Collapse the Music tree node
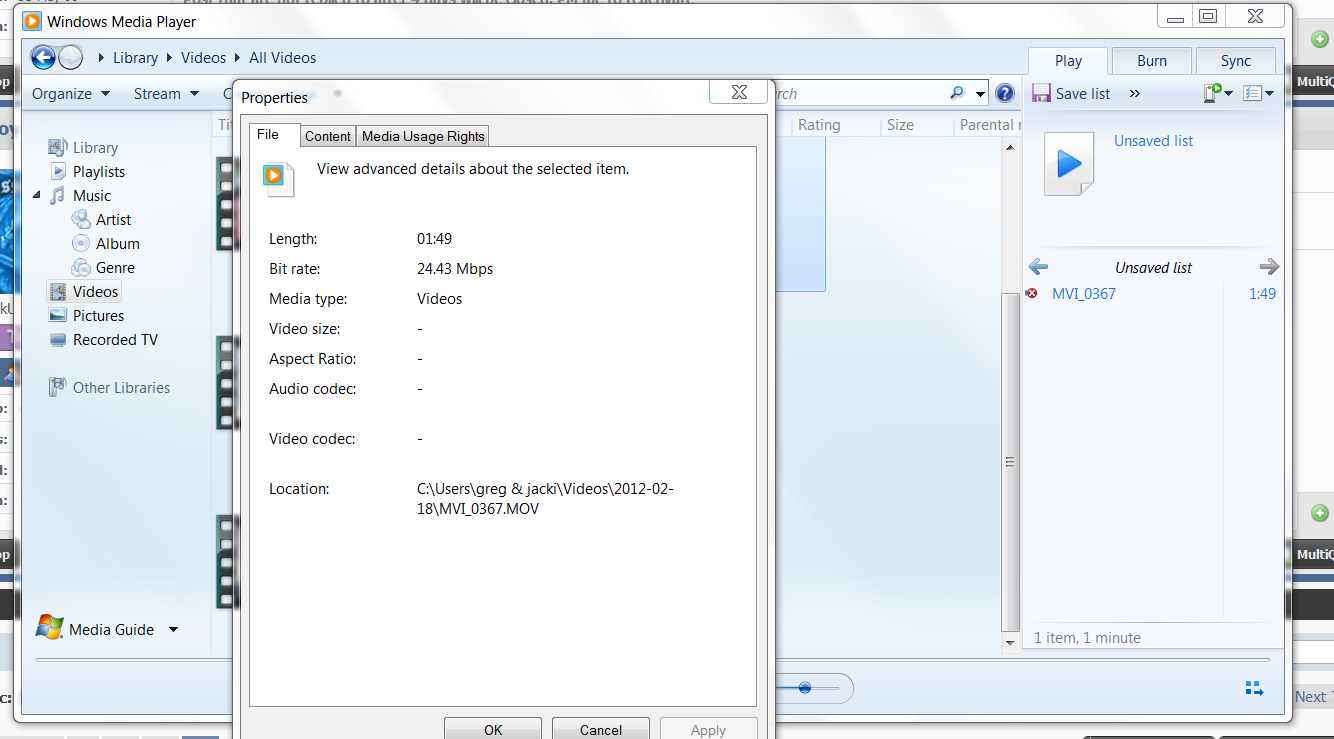Viewport: 1334px width, 739px height. tap(38, 195)
